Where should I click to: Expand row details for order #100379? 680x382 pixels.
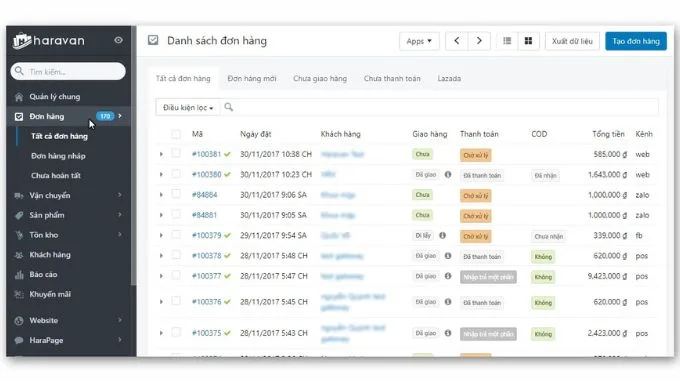[161, 235]
